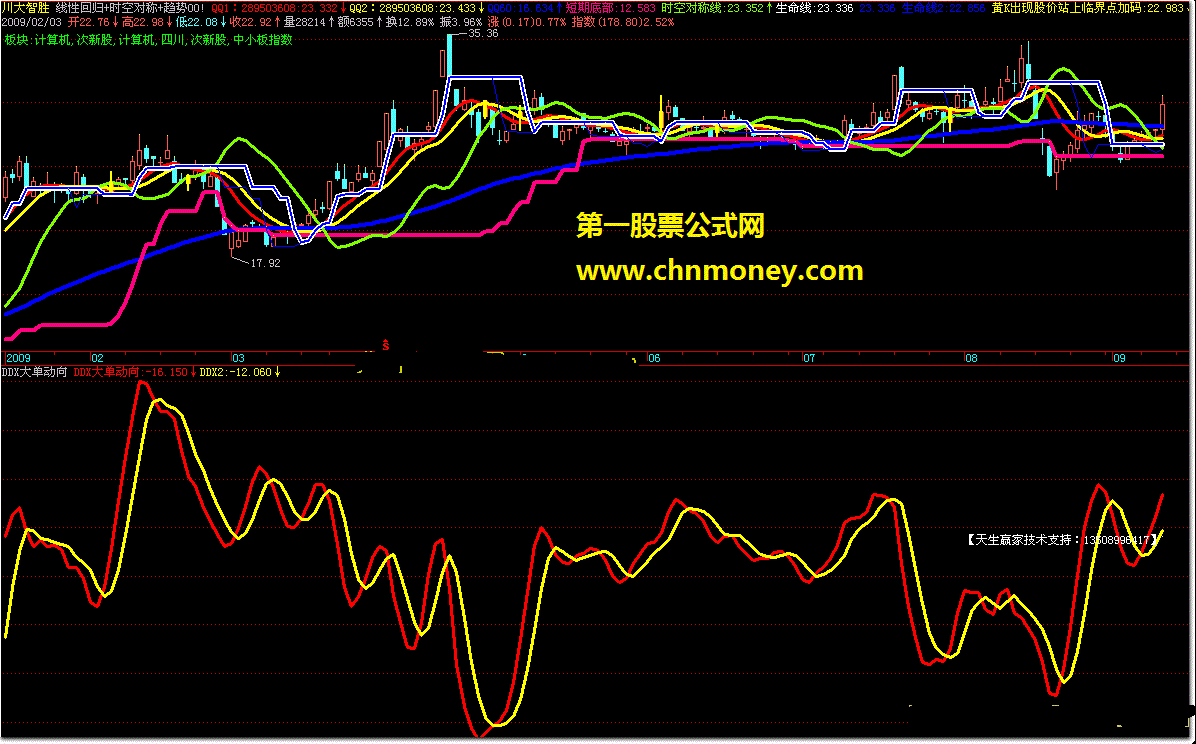
Task: Click the 06 month timeline marker
Action: click(x=654, y=358)
